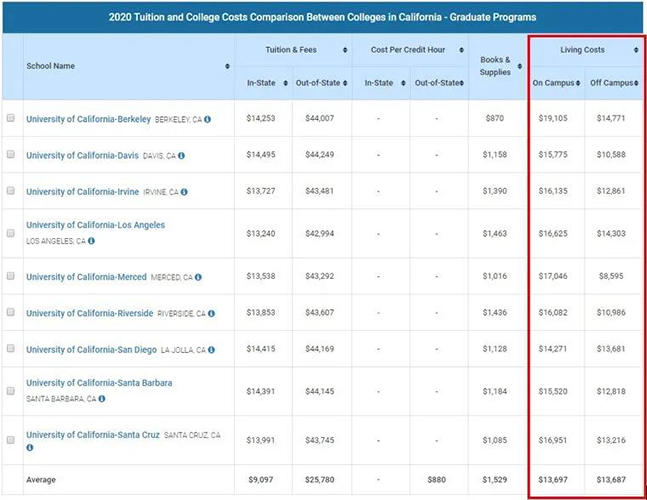Check the UC Irvine row checkbox
The height and width of the screenshot is (500, 647).
coord(11,191)
